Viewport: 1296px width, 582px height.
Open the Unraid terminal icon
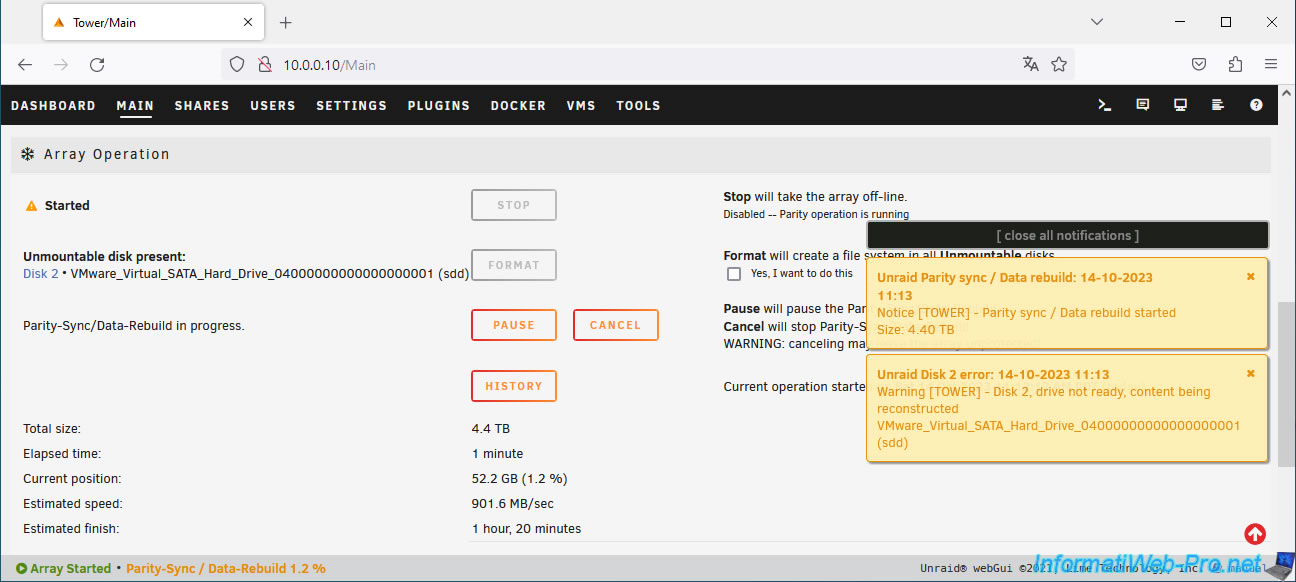pos(1105,105)
